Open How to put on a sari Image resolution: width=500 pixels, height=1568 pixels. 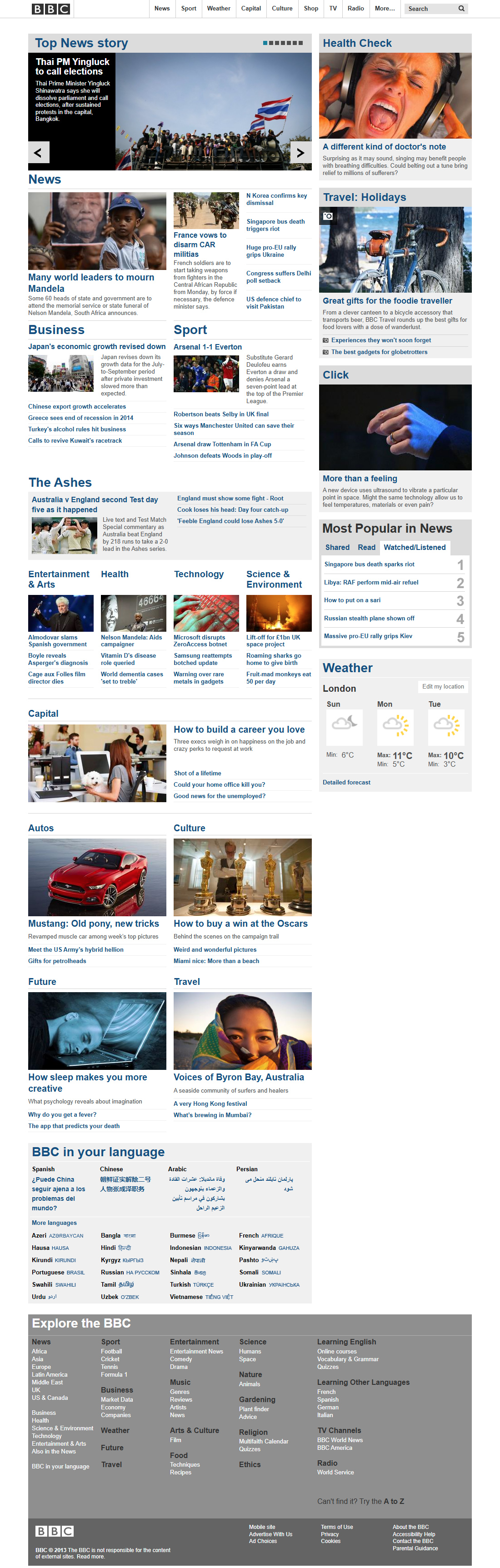tap(352, 600)
